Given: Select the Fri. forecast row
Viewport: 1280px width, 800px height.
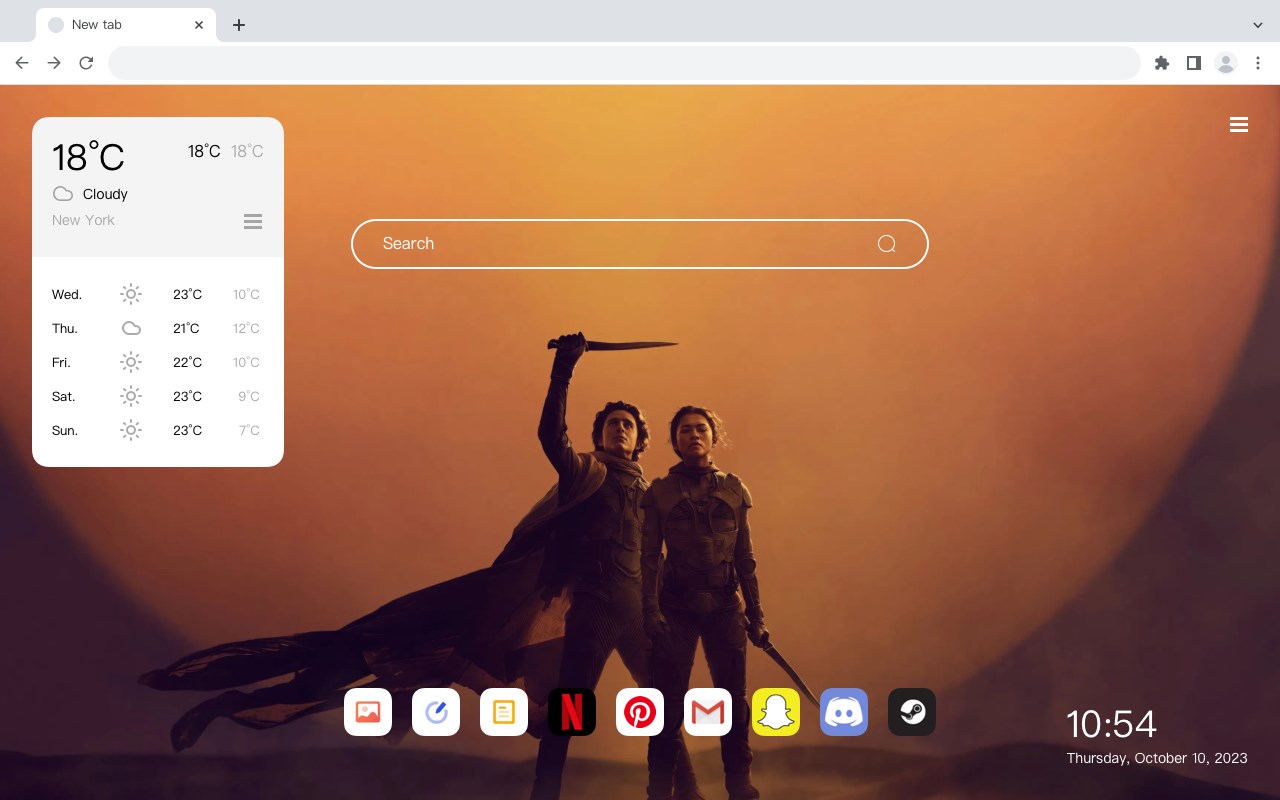Looking at the screenshot, I should [157, 362].
